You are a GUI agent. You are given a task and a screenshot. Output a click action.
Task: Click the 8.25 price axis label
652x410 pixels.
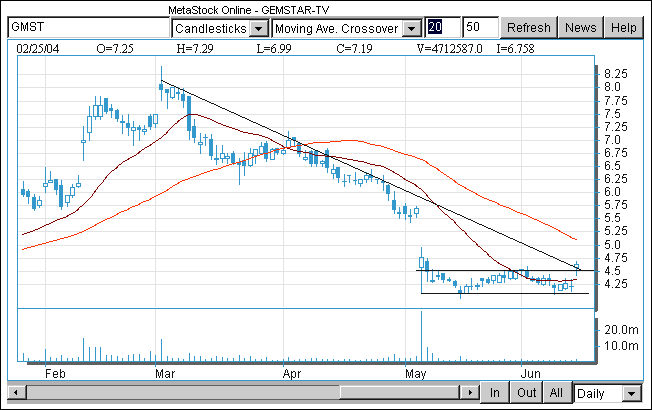pyautogui.click(x=615, y=74)
